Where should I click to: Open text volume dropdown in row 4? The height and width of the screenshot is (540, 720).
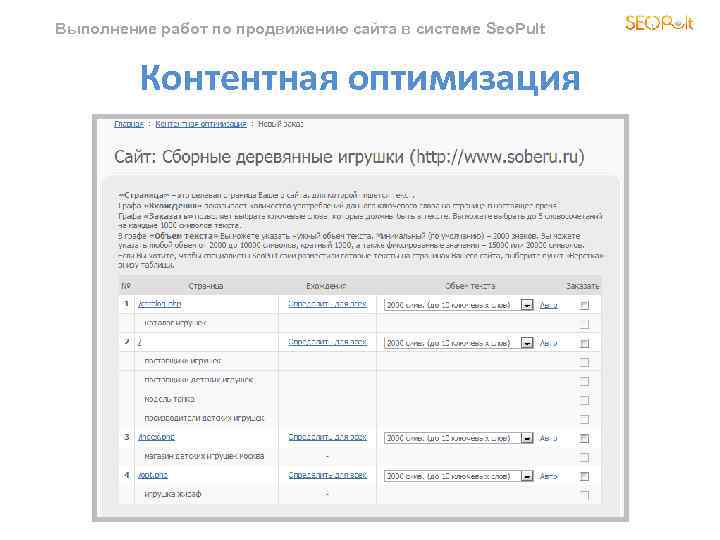click(458, 476)
